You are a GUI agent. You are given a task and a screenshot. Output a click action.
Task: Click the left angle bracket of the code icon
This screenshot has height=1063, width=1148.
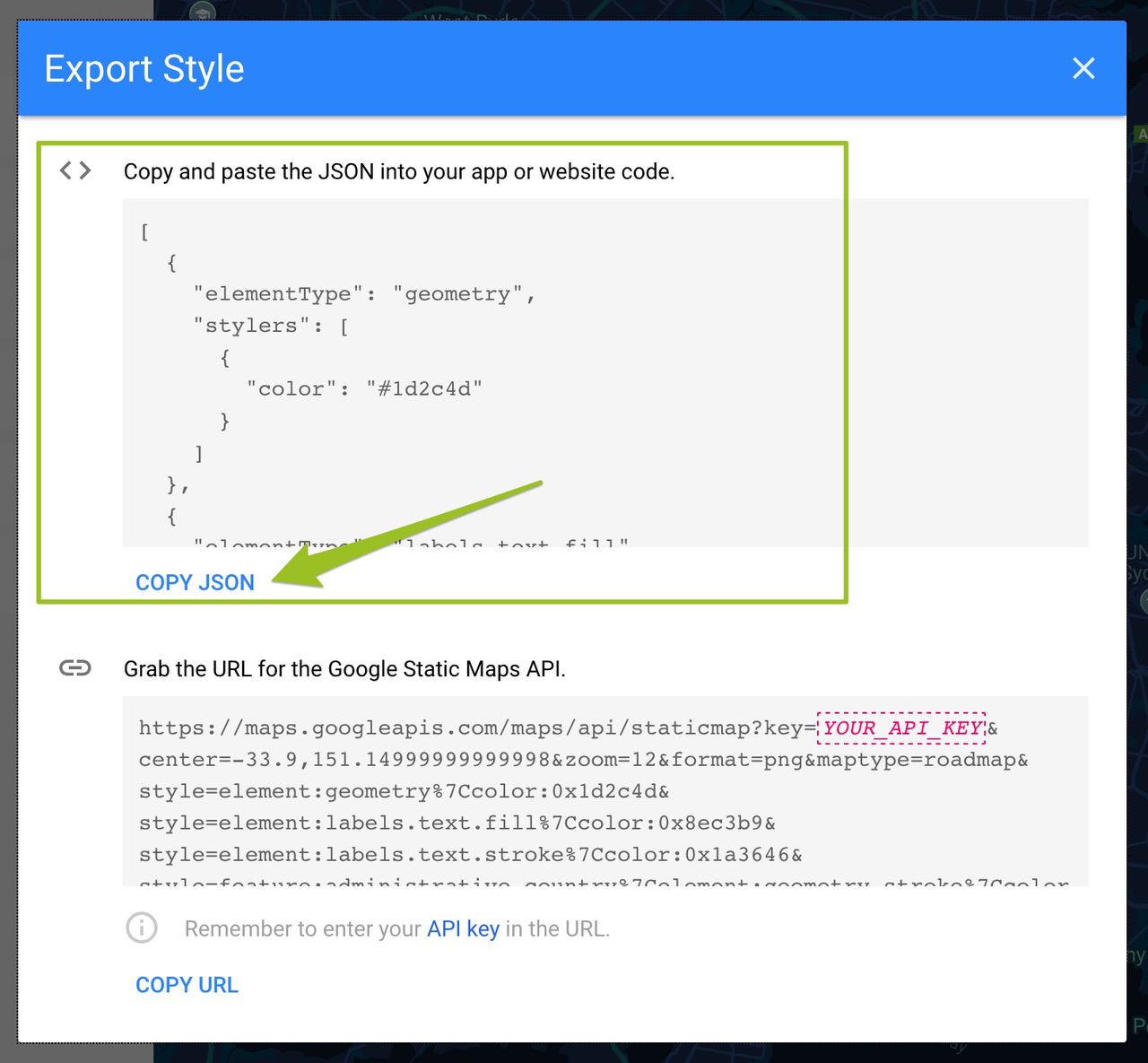click(65, 170)
